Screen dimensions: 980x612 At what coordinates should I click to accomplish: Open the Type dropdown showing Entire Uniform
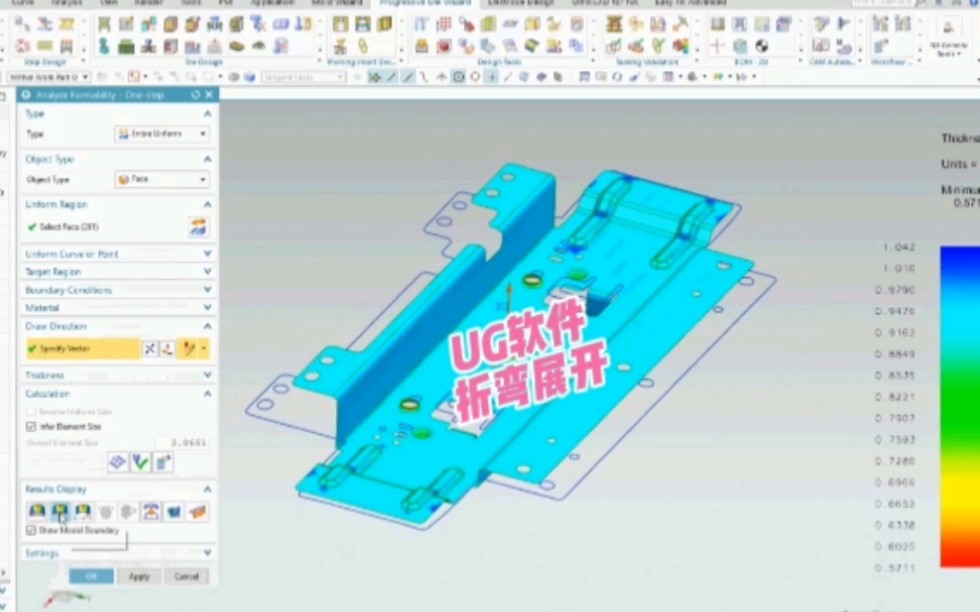click(160, 132)
